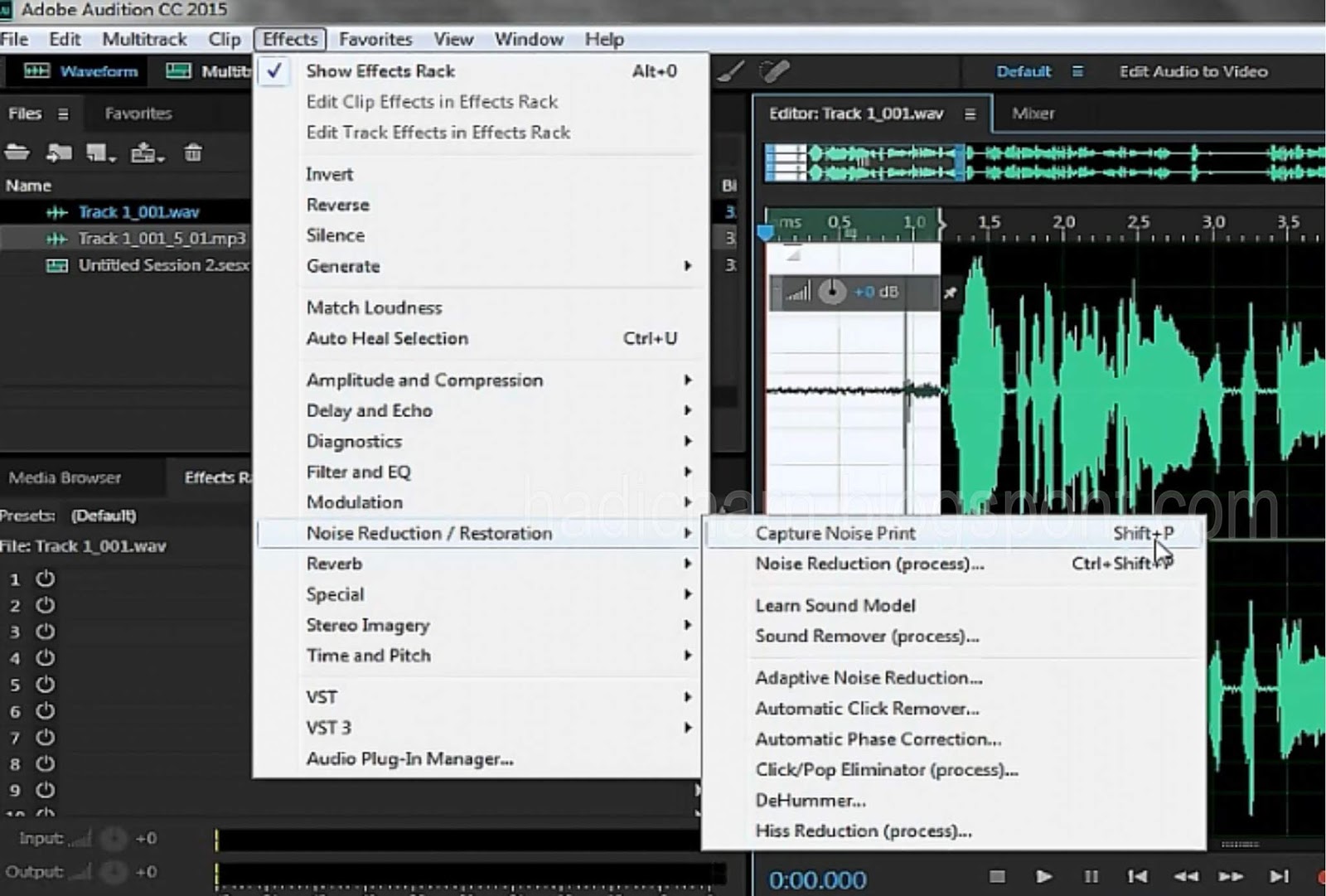Expand the Generate submenu

[481, 266]
